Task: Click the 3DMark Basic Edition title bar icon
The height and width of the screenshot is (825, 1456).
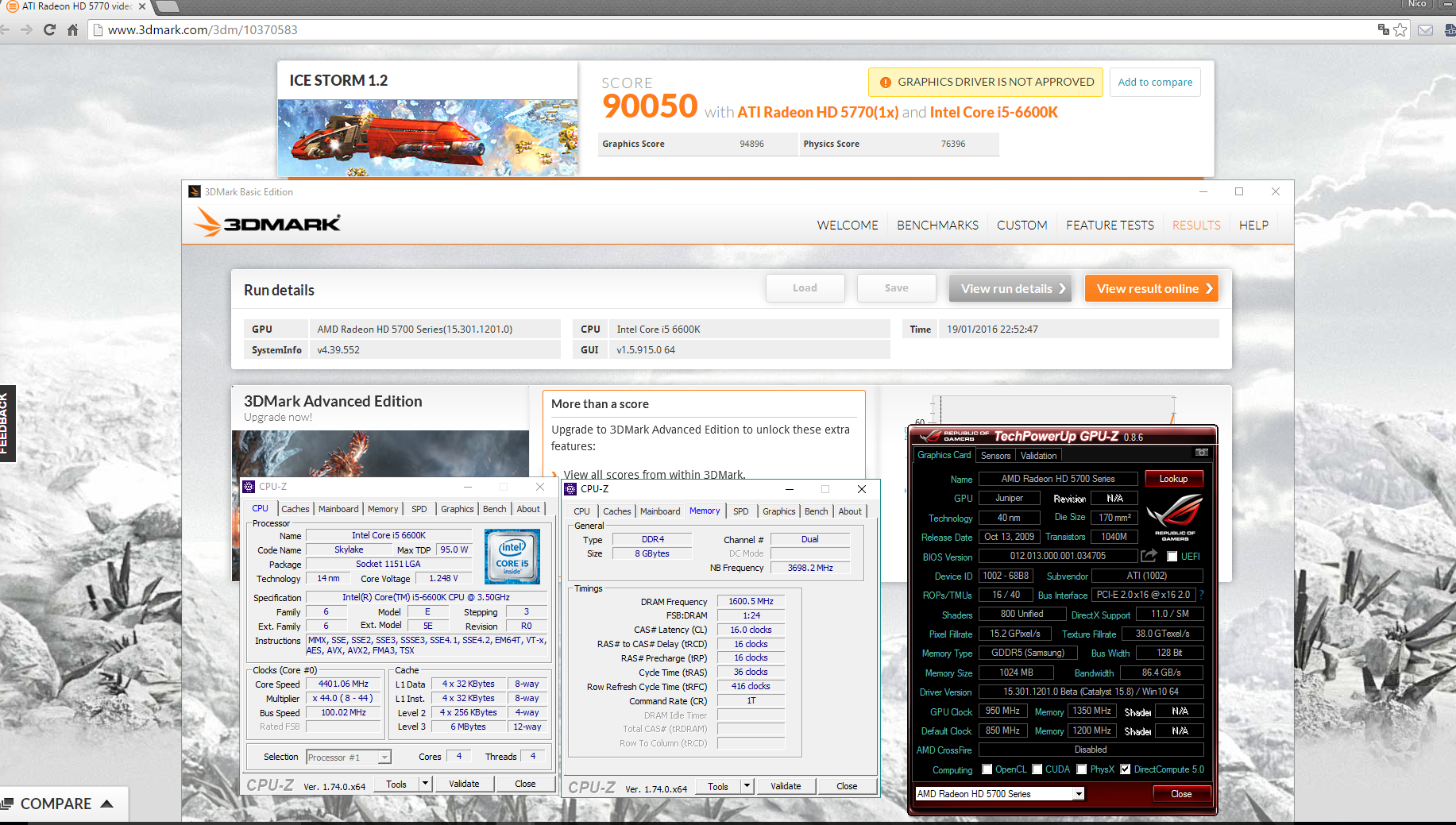Action: (x=195, y=191)
